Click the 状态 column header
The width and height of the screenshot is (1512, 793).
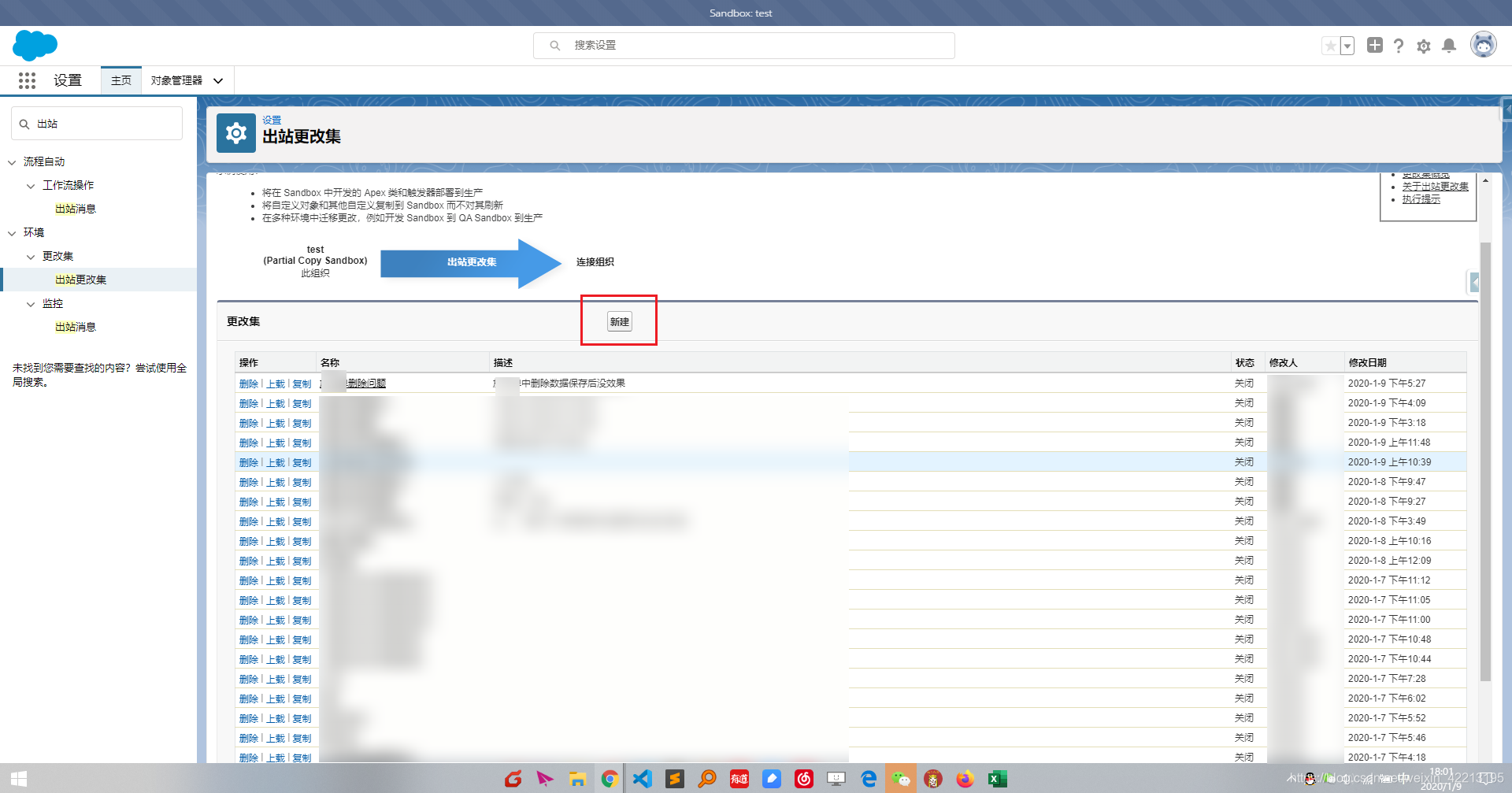[x=1244, y=363]
